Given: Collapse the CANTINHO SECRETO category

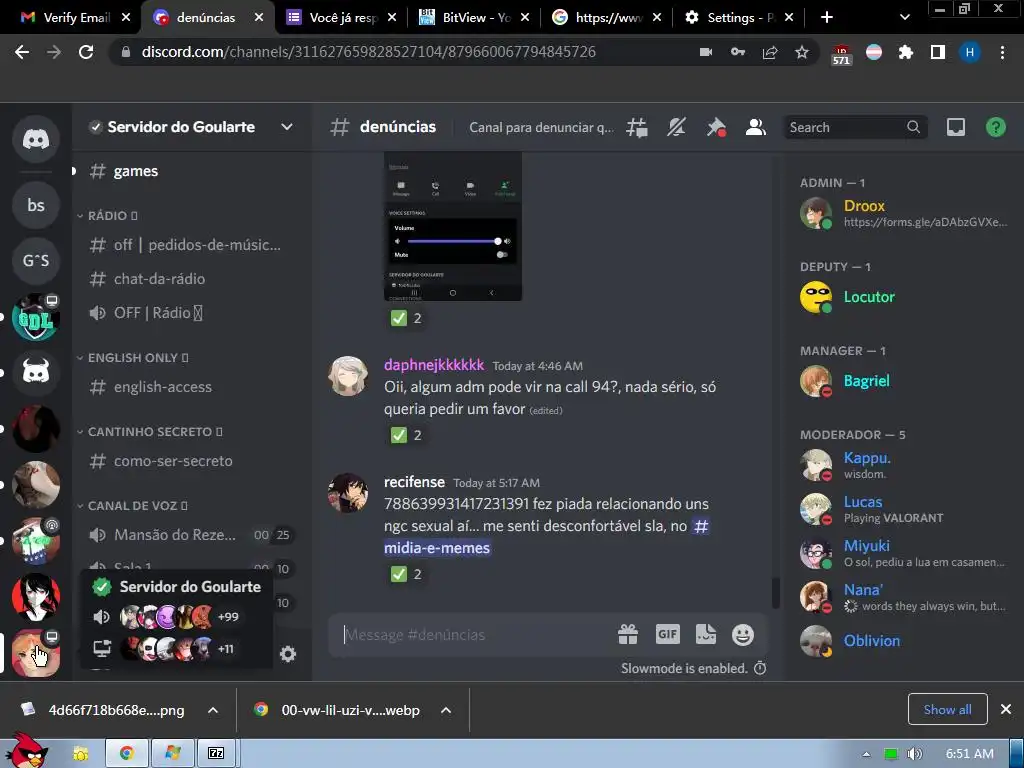Looking at the screenshot, I should [x=150, y=432].
